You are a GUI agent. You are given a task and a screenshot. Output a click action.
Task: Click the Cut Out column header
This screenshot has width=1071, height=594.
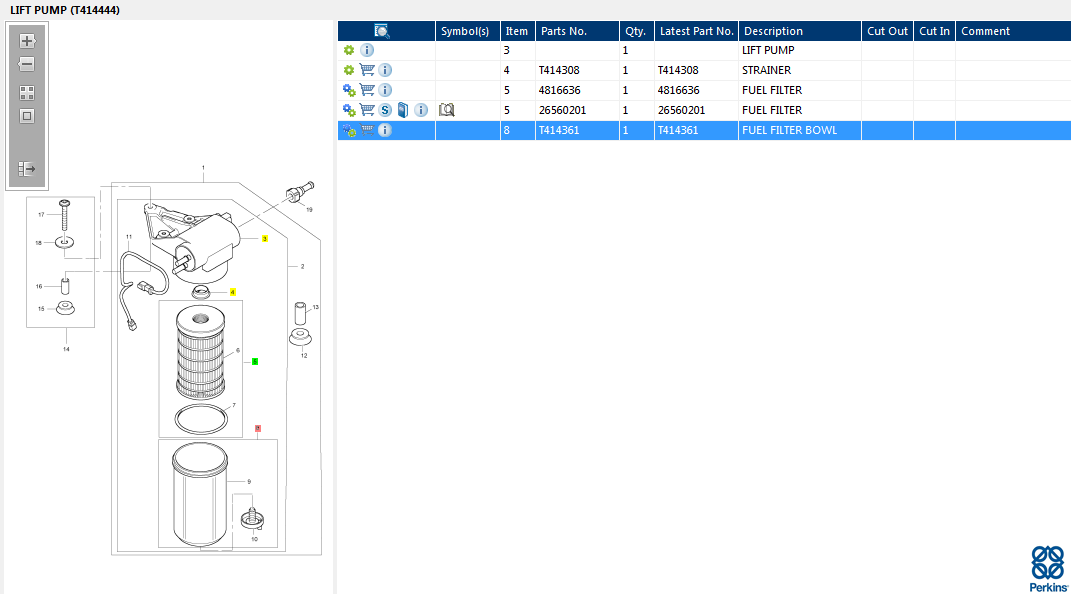(x=887, y=31)
